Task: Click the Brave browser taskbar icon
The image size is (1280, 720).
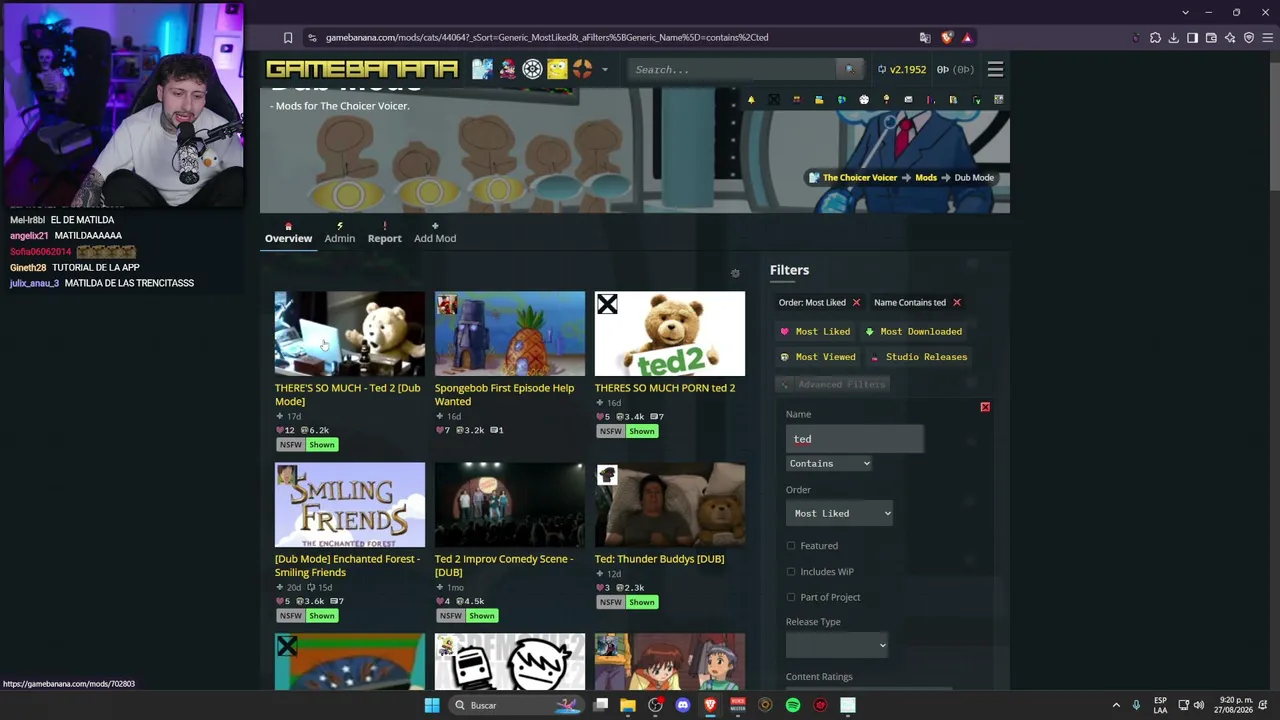Action: coord(710,705)
